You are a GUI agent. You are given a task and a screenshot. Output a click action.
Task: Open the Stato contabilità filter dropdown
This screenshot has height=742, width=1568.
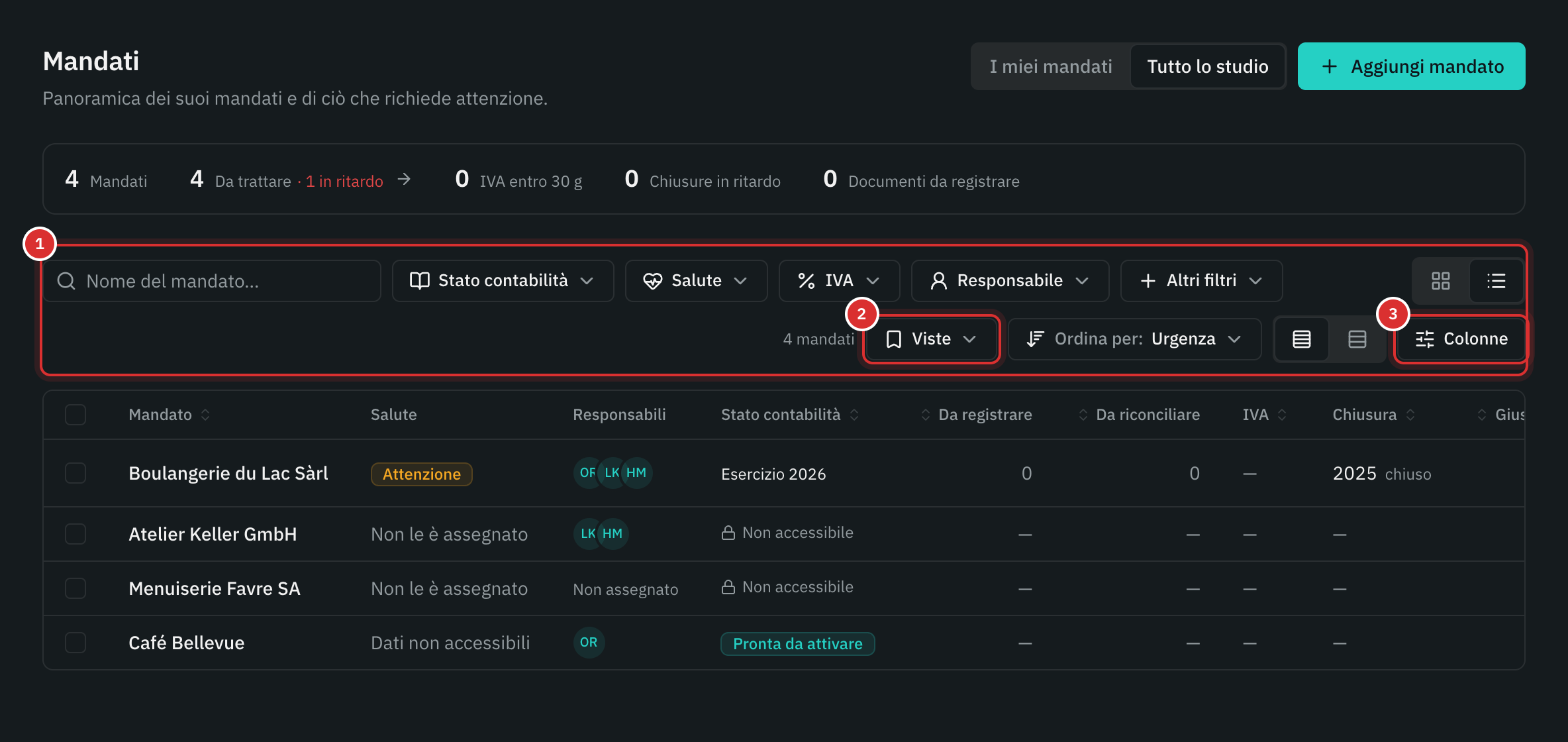tap(503, 281)
